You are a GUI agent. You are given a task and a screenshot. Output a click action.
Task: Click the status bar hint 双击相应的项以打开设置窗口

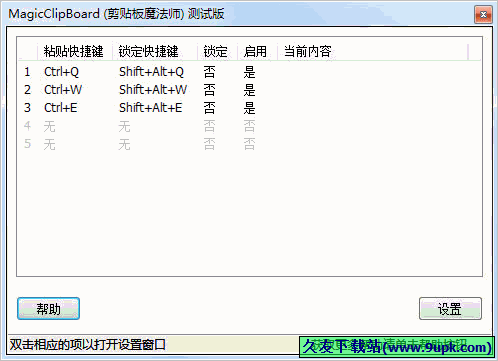(88, 345)
